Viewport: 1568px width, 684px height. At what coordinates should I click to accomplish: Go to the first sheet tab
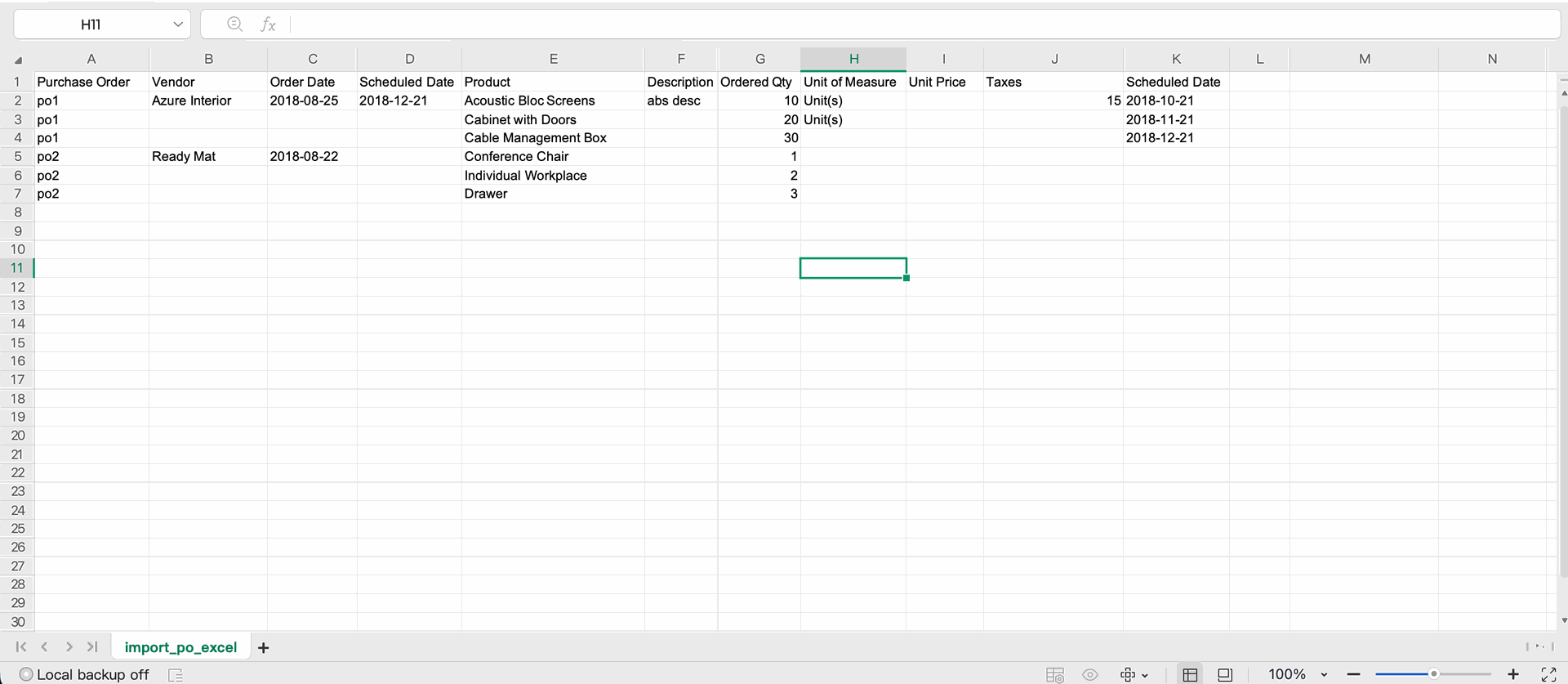(21, 647)
